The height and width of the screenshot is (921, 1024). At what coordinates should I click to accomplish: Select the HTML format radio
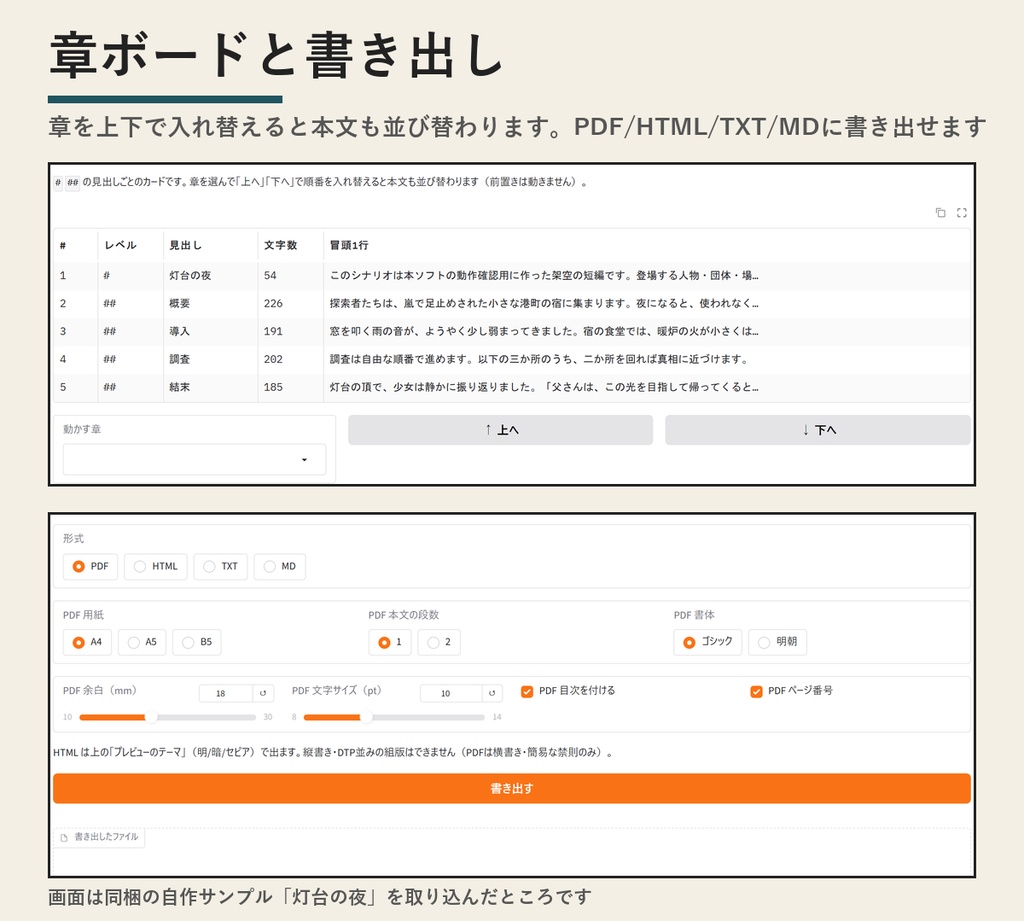(155, 566)
